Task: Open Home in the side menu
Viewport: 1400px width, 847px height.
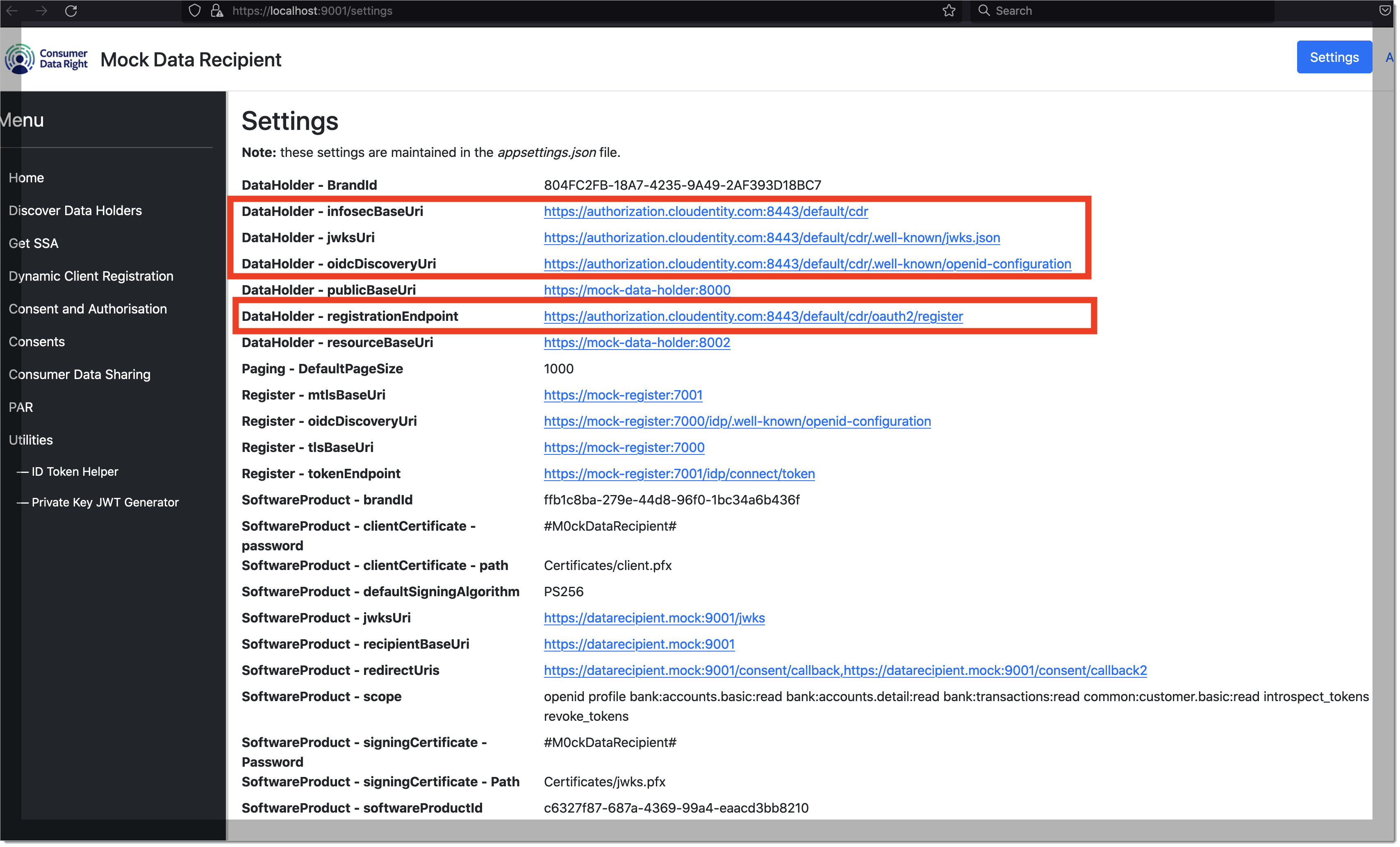Action: coord(26,178)
